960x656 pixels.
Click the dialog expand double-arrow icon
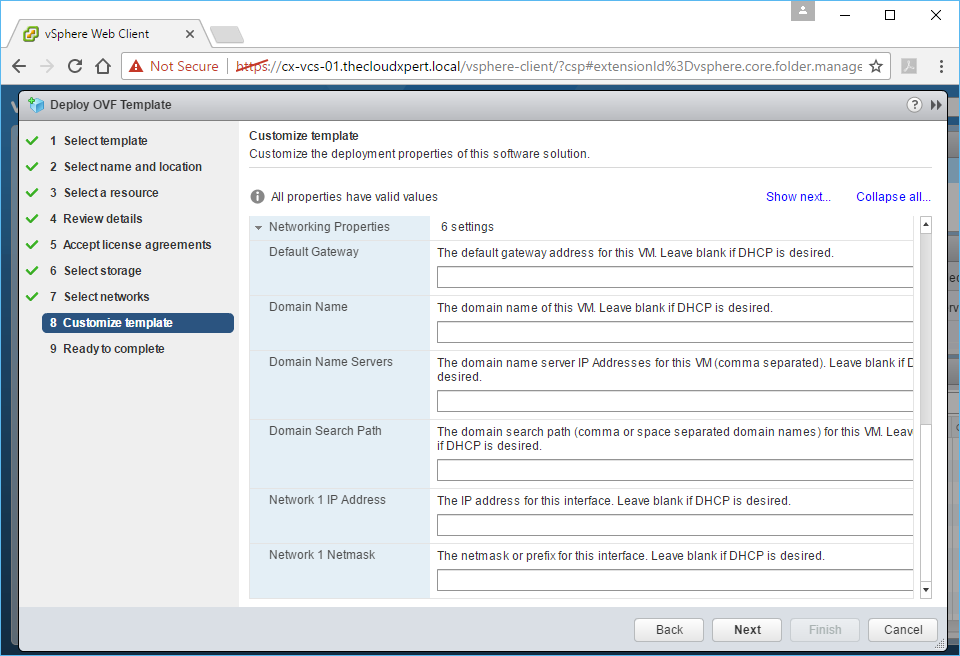click(x=936, y=105)
